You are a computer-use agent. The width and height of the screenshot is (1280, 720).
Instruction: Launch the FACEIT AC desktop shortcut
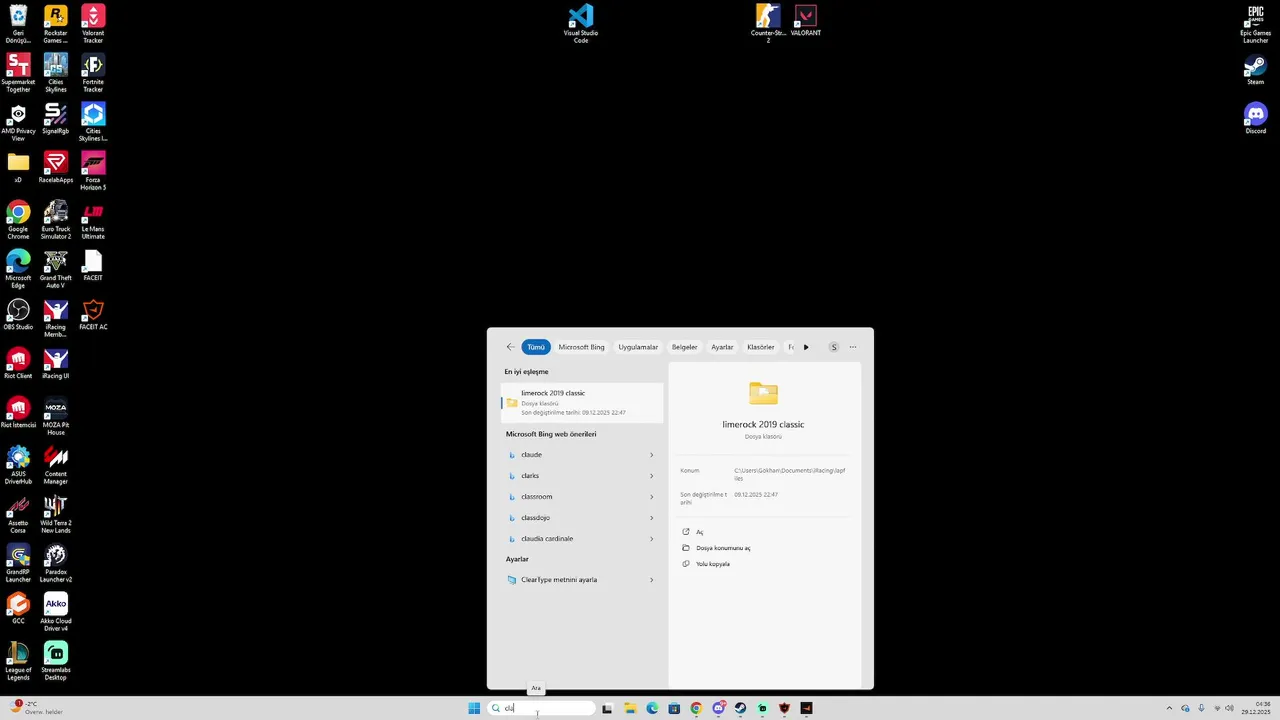(x=93, y=315)
